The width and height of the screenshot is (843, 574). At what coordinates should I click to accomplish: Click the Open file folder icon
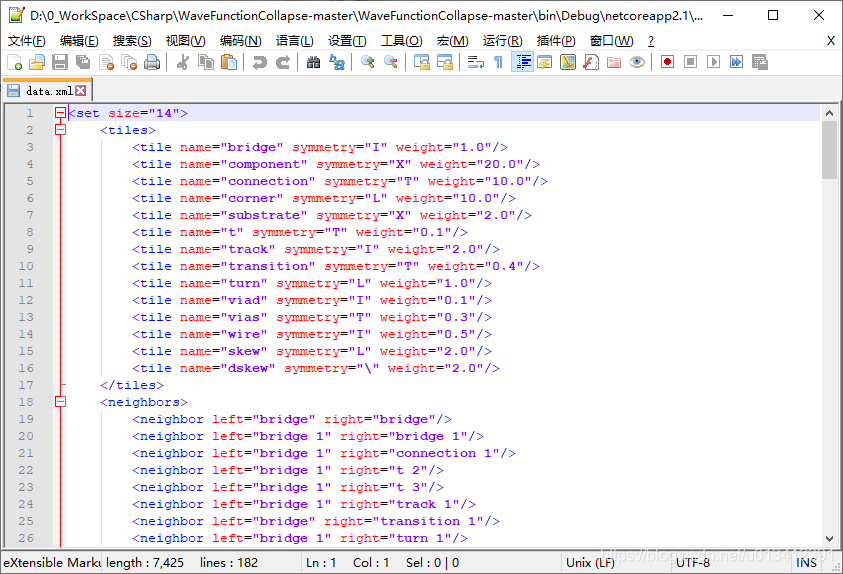coord(37,62)
